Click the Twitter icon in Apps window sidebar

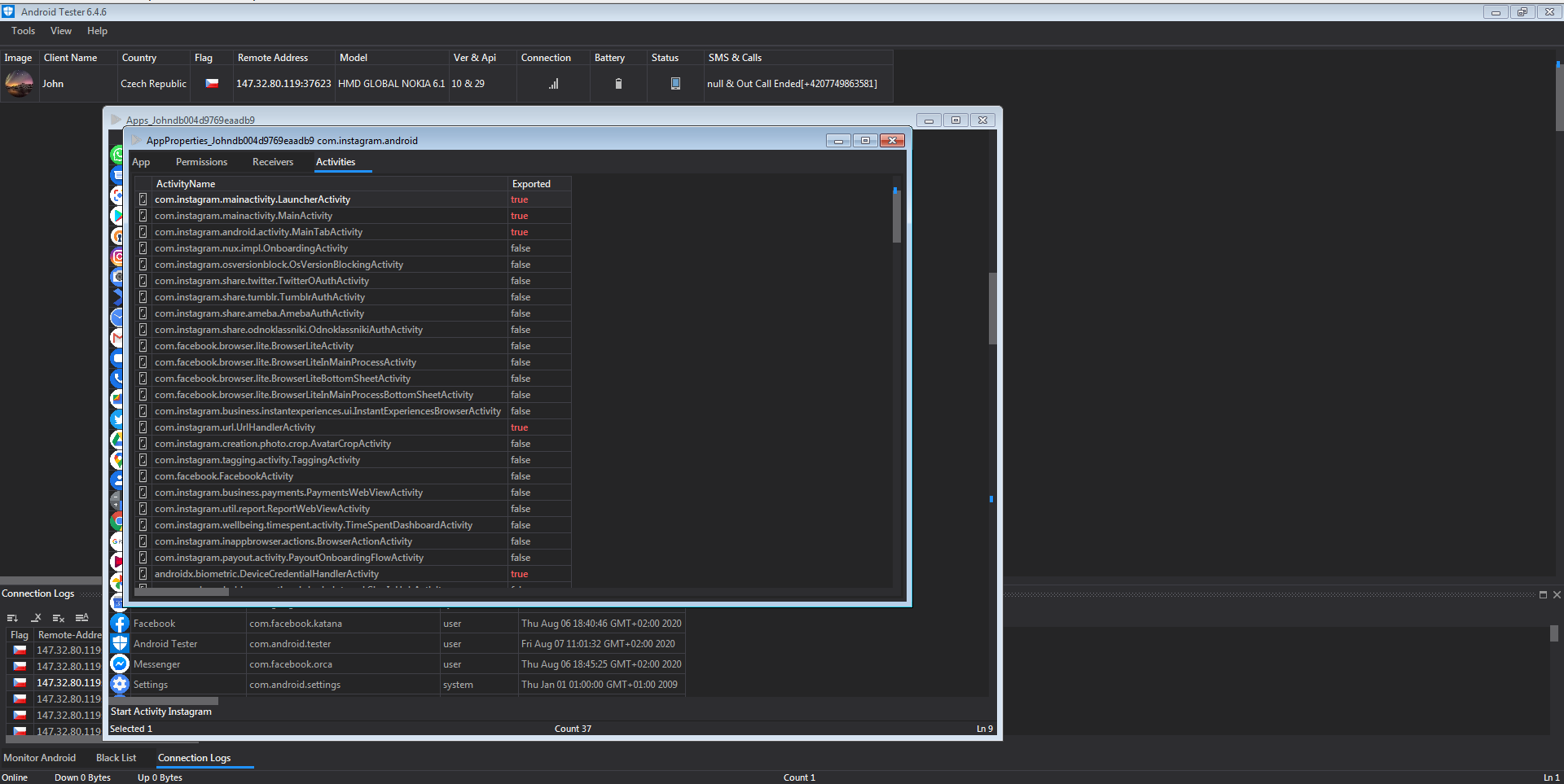tap(117, 419)
